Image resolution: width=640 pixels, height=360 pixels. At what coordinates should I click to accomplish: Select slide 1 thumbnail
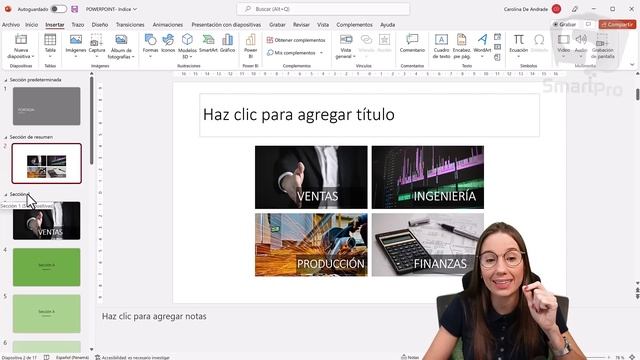click(47, 106)
